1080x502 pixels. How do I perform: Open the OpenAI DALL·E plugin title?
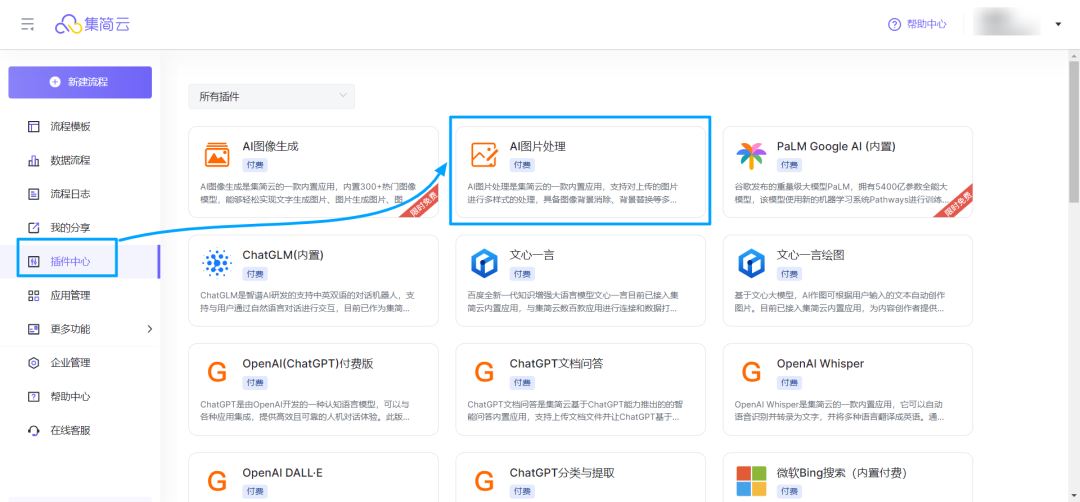tap(282, 472)
